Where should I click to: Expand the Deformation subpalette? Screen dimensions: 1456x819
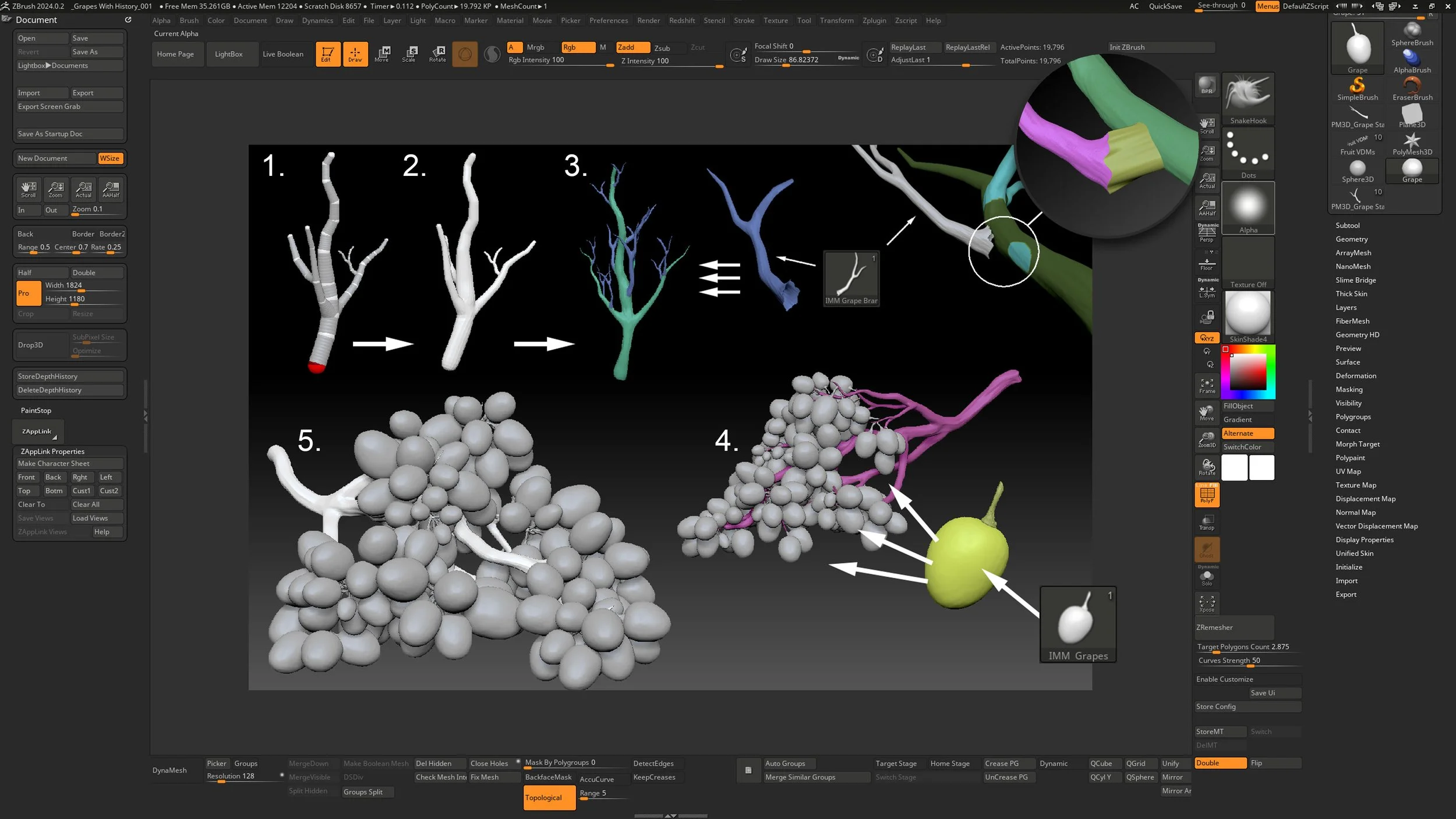pos(1355,376)
